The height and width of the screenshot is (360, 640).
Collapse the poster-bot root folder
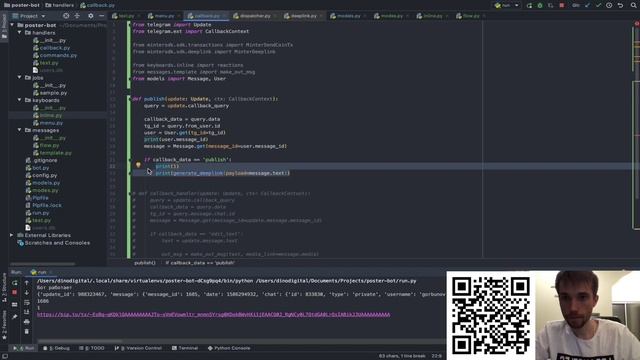point(12,25)
